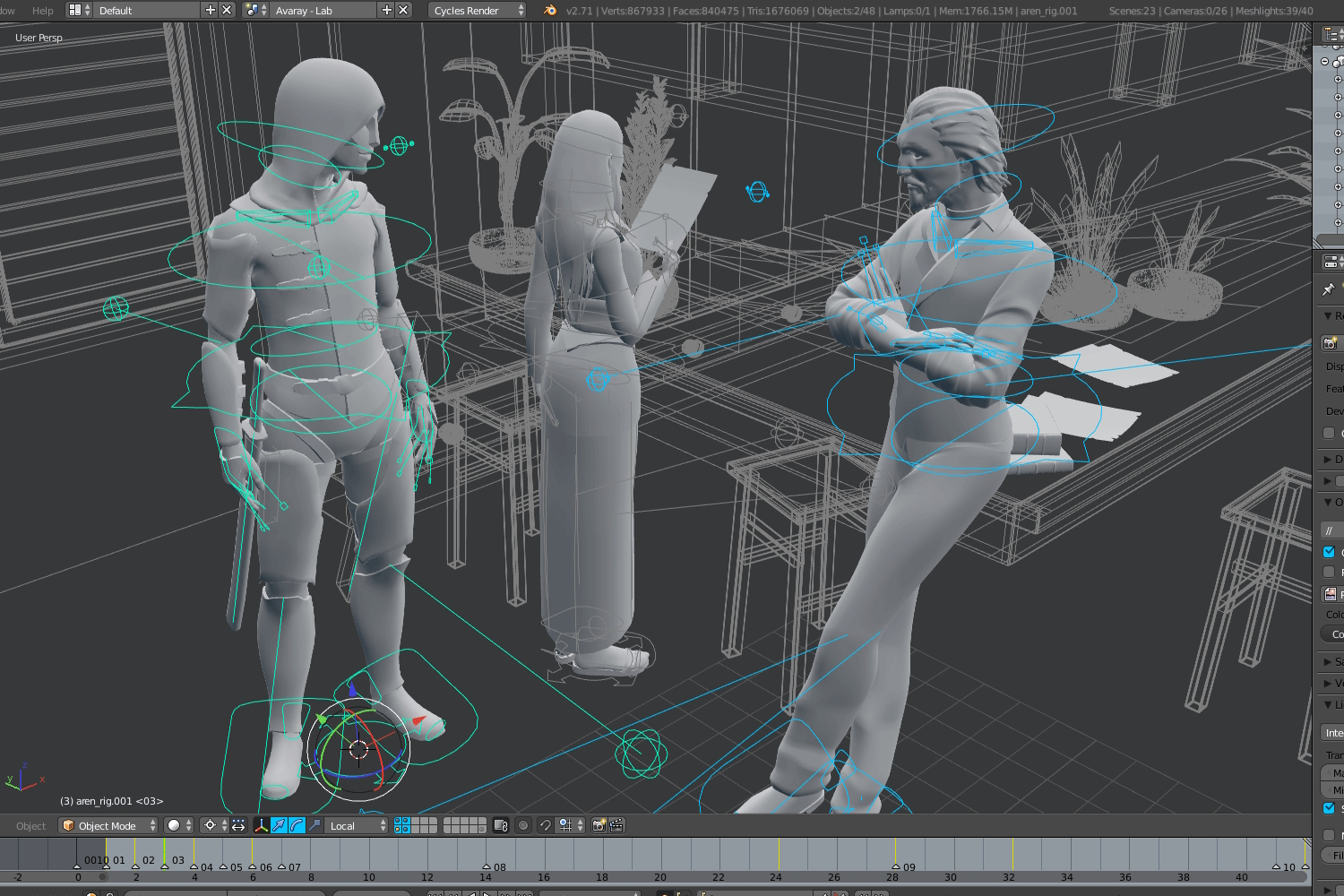The height and width of the screenshot is (896, 1344).
Task: Click the OpenGL render animation clapperboard icon
Action: tap(616, 825)
